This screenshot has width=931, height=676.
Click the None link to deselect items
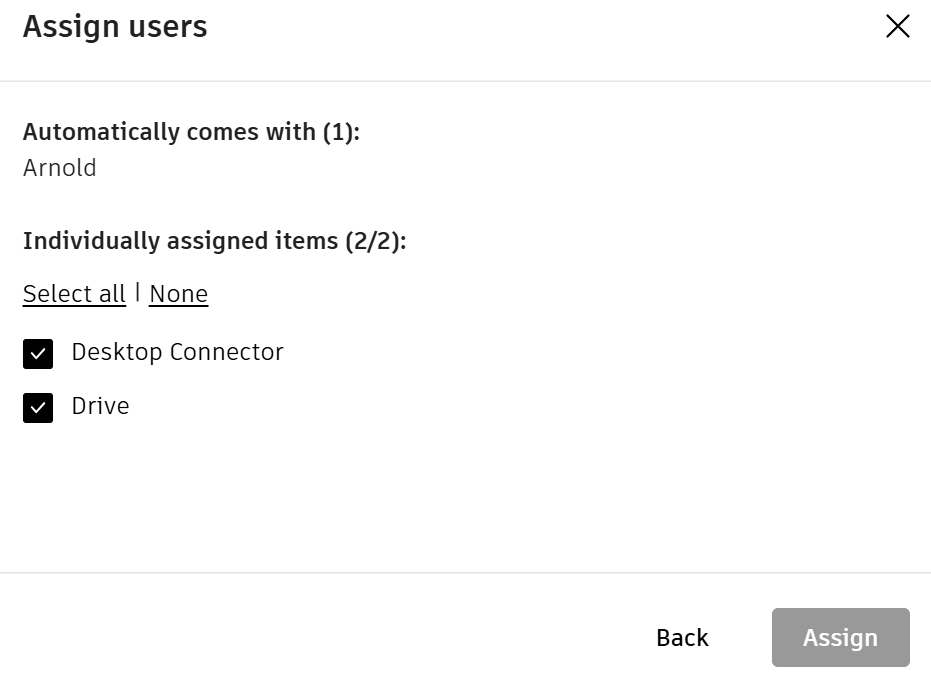[178, 294]
